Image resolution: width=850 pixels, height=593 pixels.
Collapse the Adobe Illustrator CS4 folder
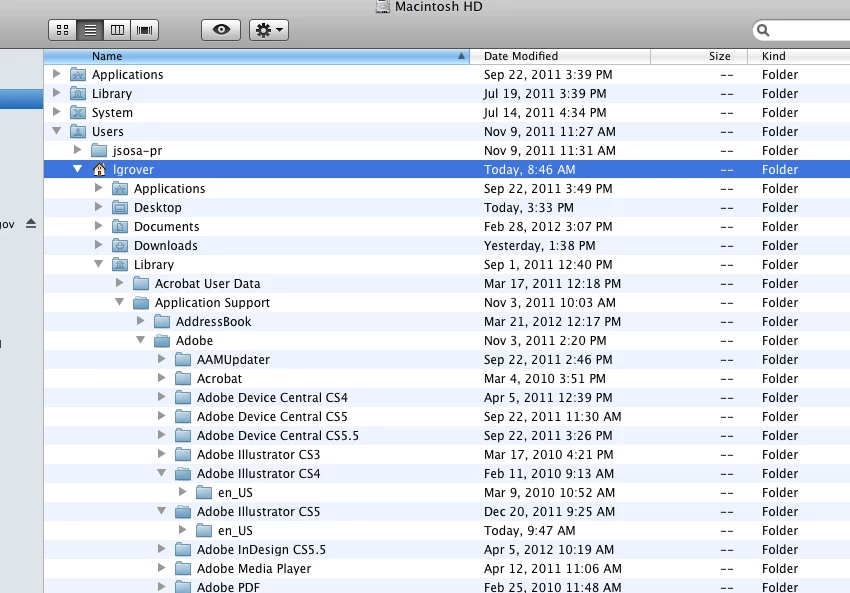[x=162, y=472]
